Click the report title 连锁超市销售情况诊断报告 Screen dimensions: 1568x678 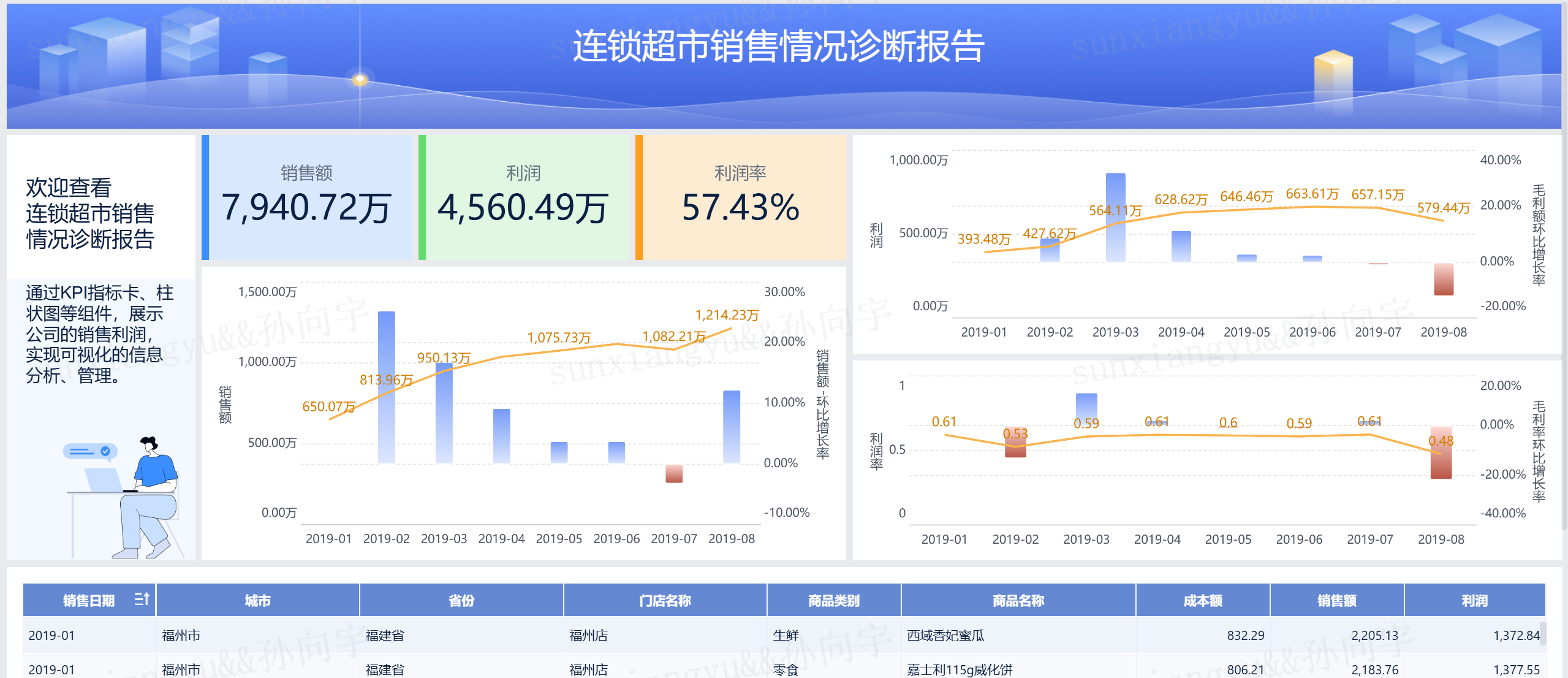[778, 47]
